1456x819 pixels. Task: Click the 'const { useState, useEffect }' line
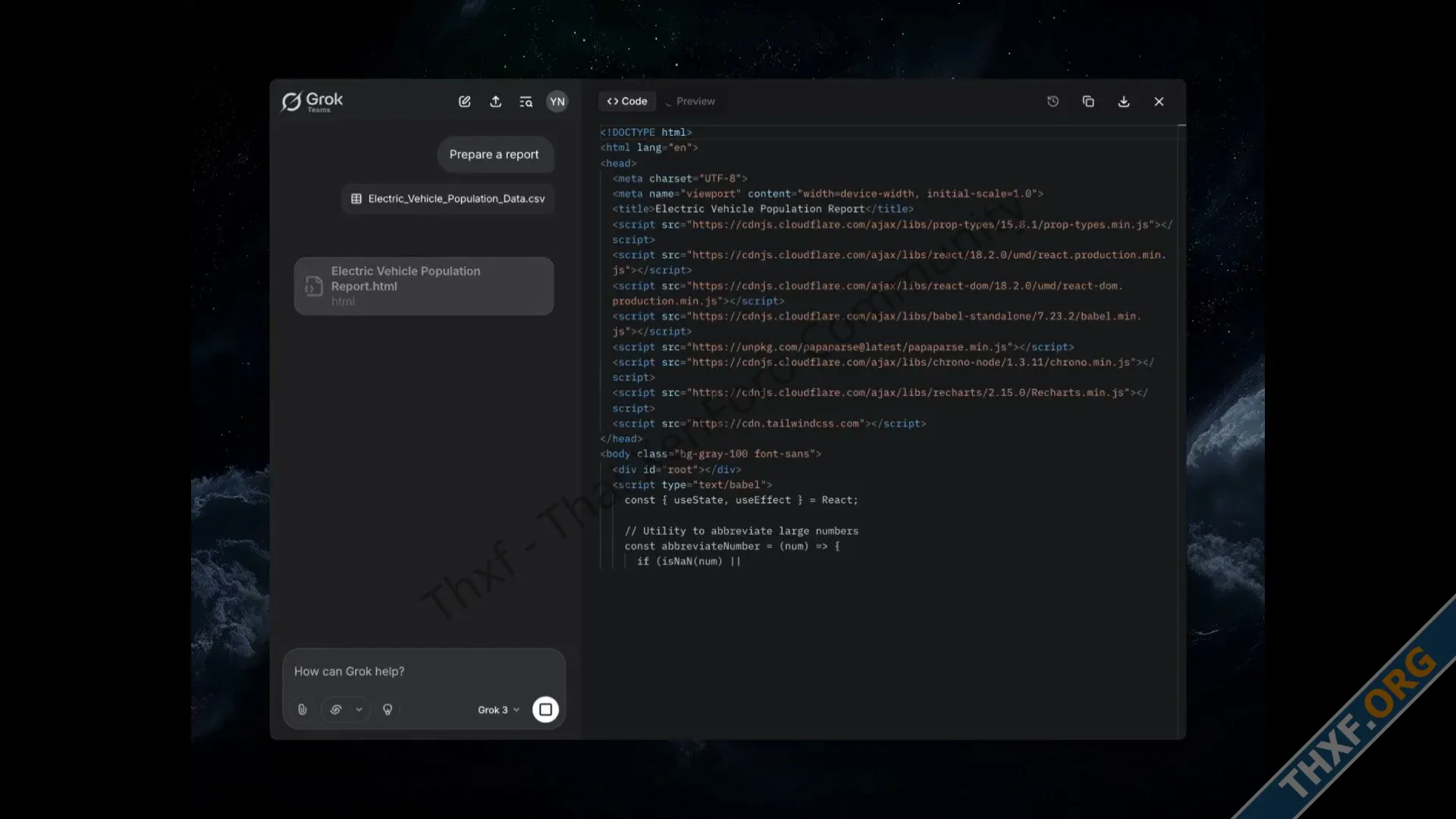741,500
